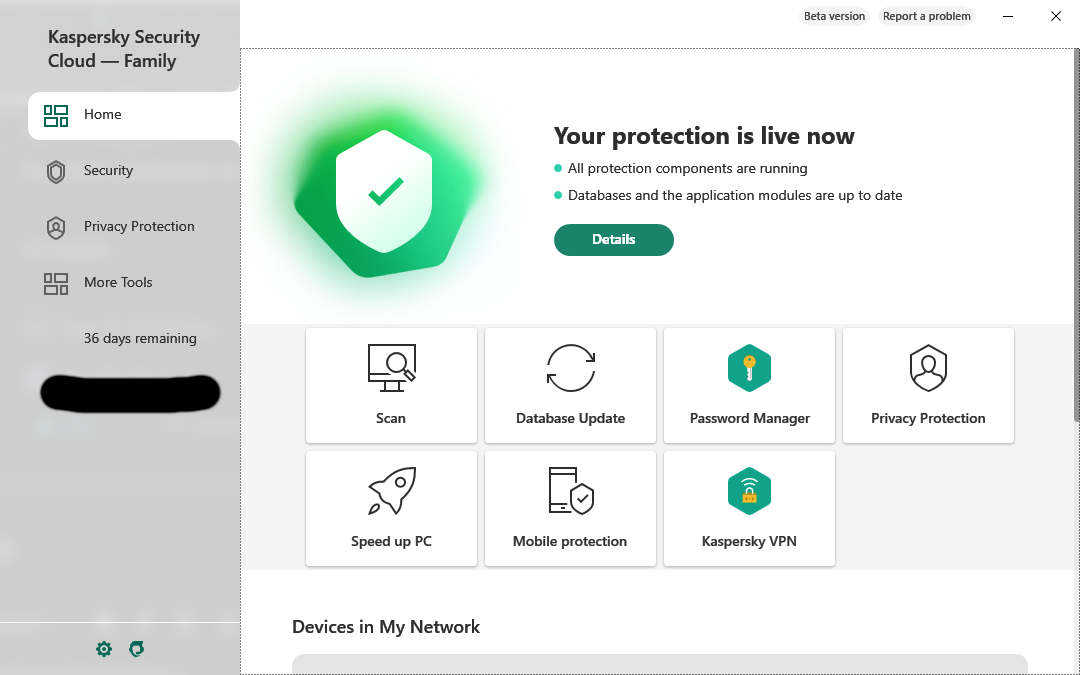Open the Privacy Protection tile in main panel

click(x=928, y=385)
